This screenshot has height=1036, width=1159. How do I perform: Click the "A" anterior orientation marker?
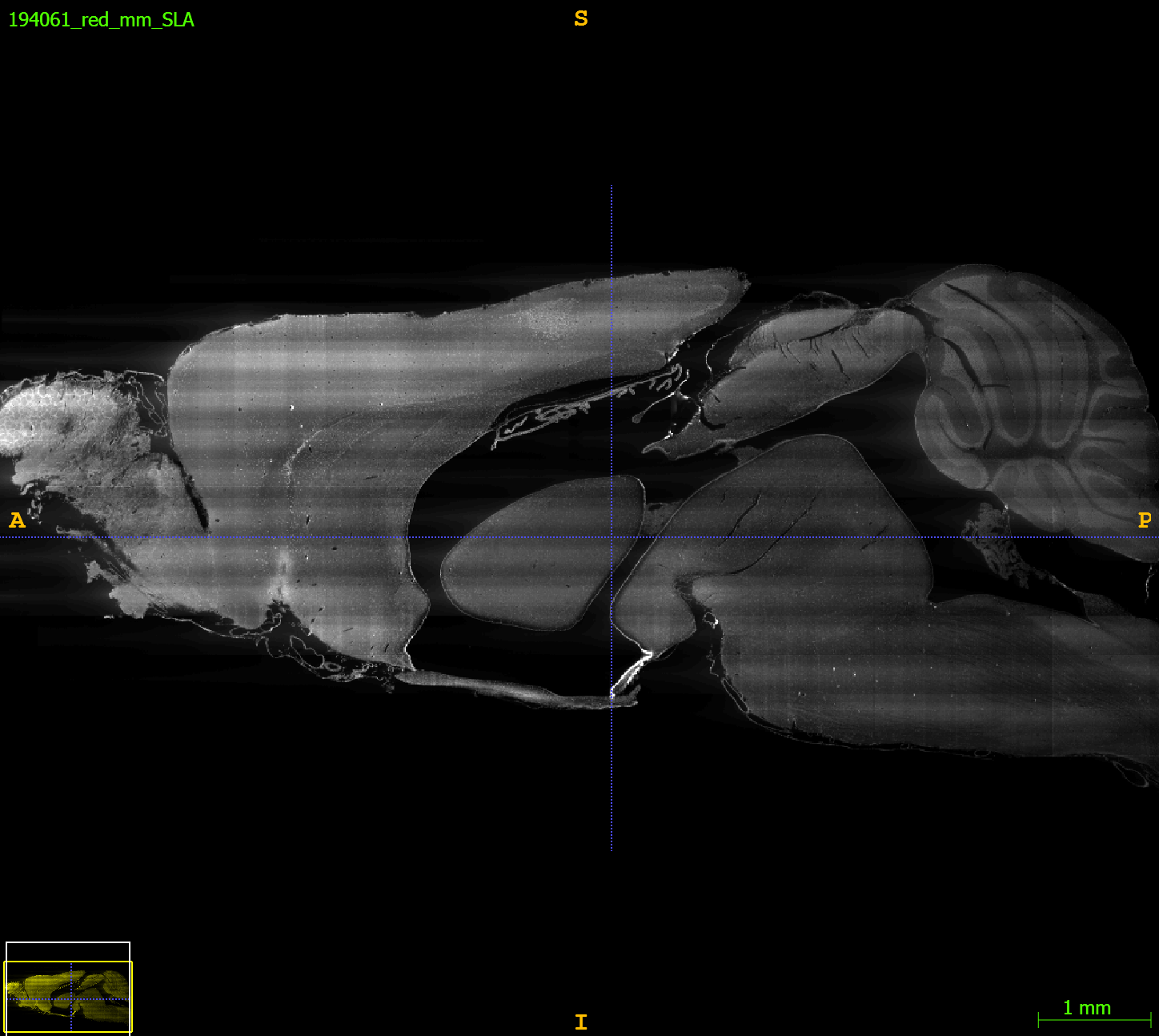[x=17, y=521]
